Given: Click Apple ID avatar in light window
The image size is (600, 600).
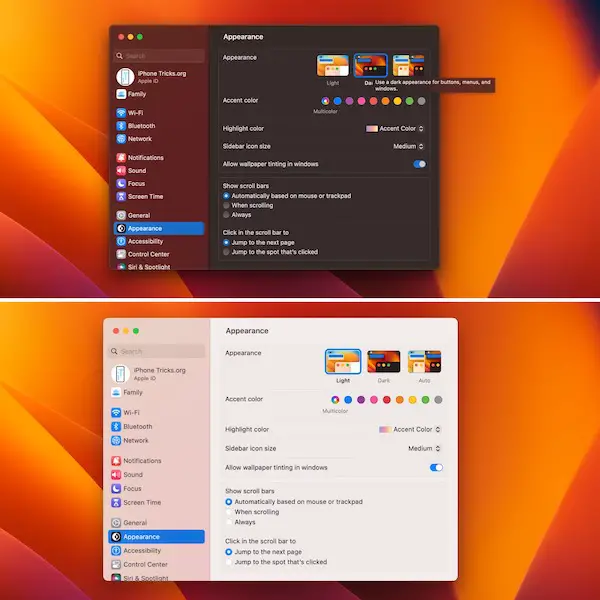Looking at the screenshot, I should tap(120, 373).
